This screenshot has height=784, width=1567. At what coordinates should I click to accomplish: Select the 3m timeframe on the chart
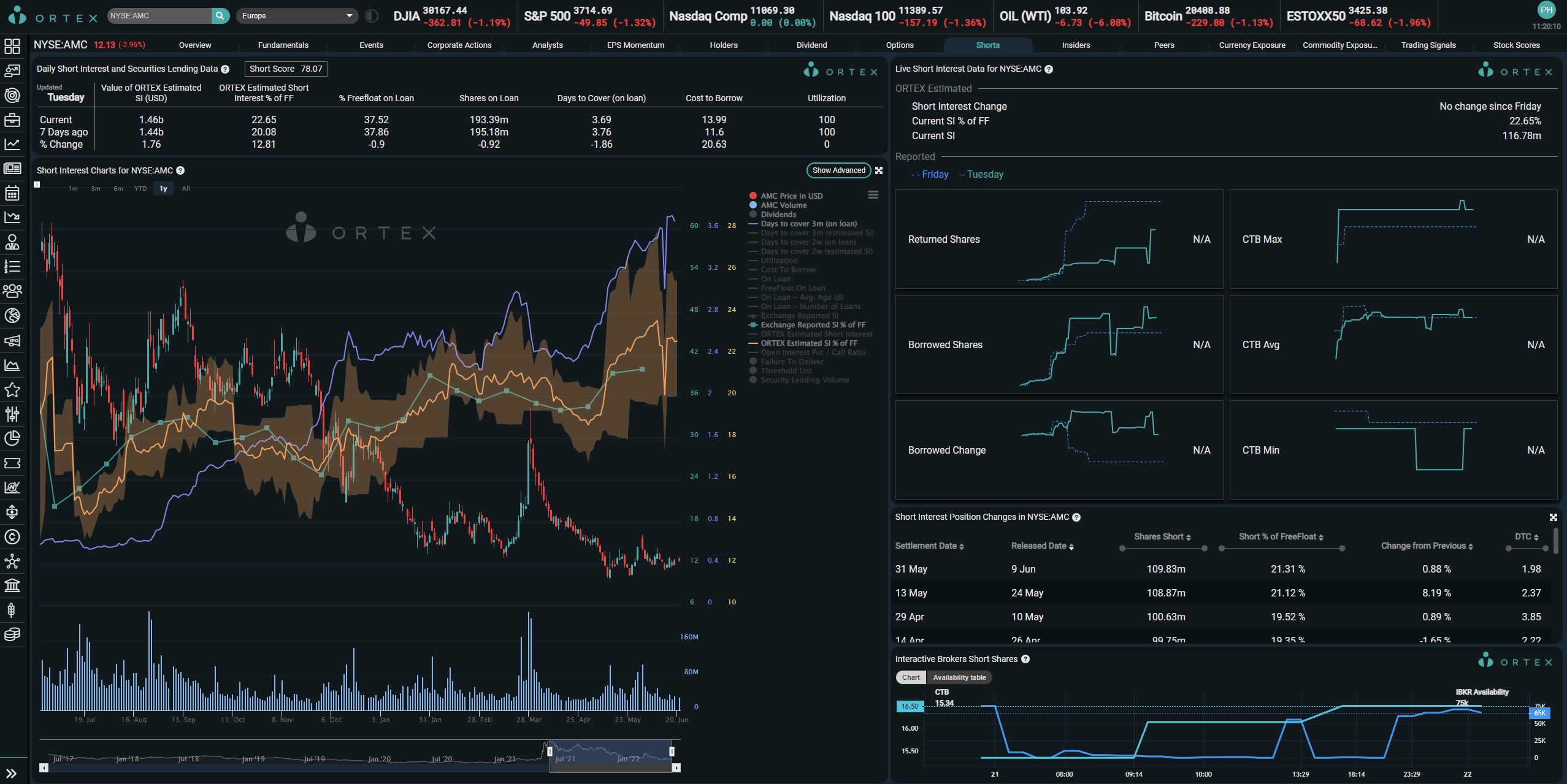point(96,188)
